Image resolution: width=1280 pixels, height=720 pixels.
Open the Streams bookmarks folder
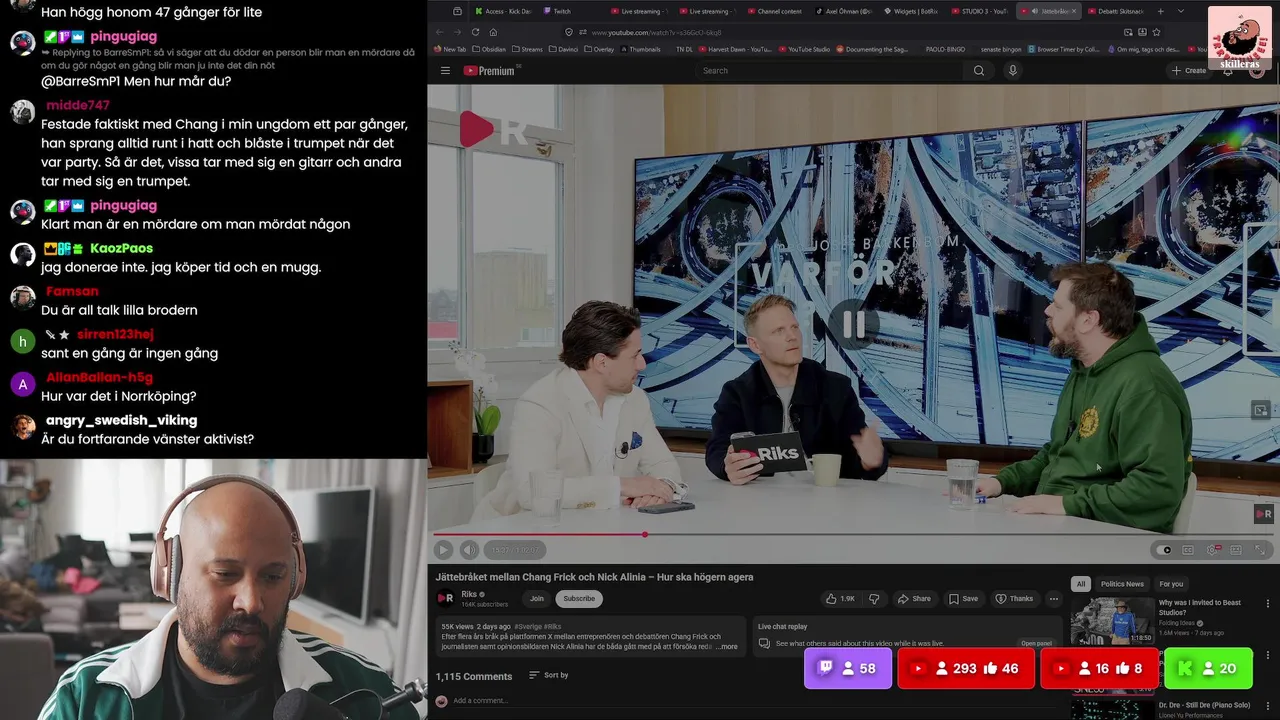click(526, 49)
